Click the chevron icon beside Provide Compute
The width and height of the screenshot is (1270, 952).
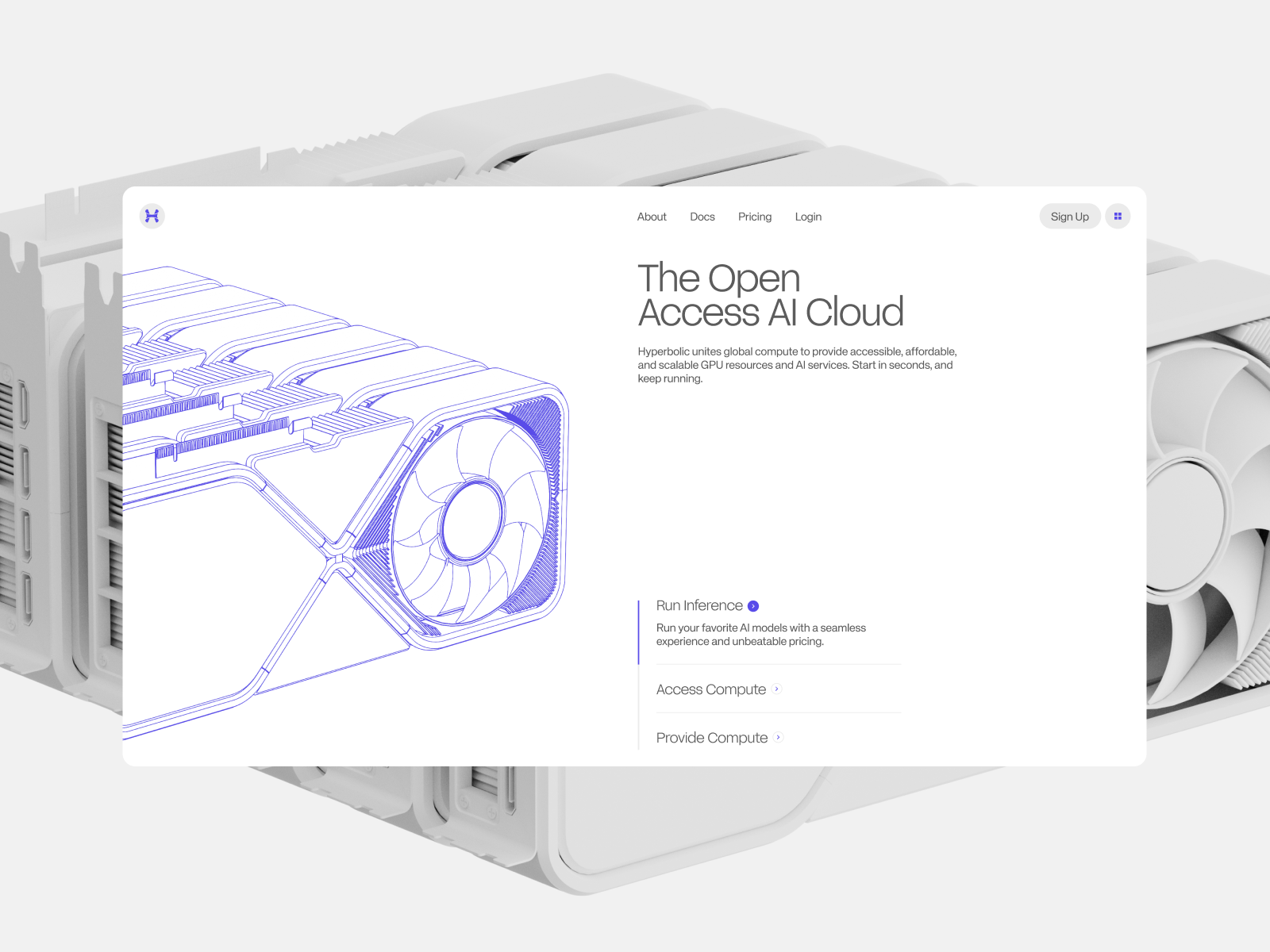coord(778,737)
